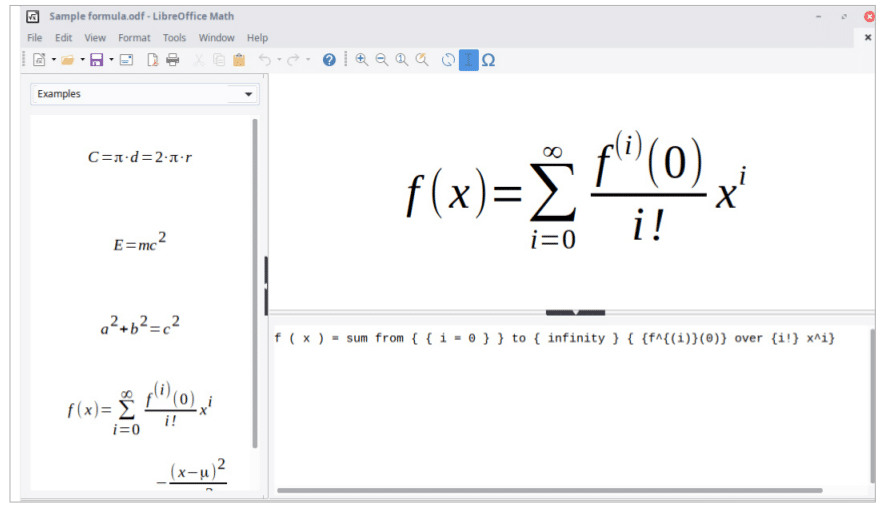882x508 pixels.
Task: Insert the E=mc² example formula
Action: click(x=139, y=243)
